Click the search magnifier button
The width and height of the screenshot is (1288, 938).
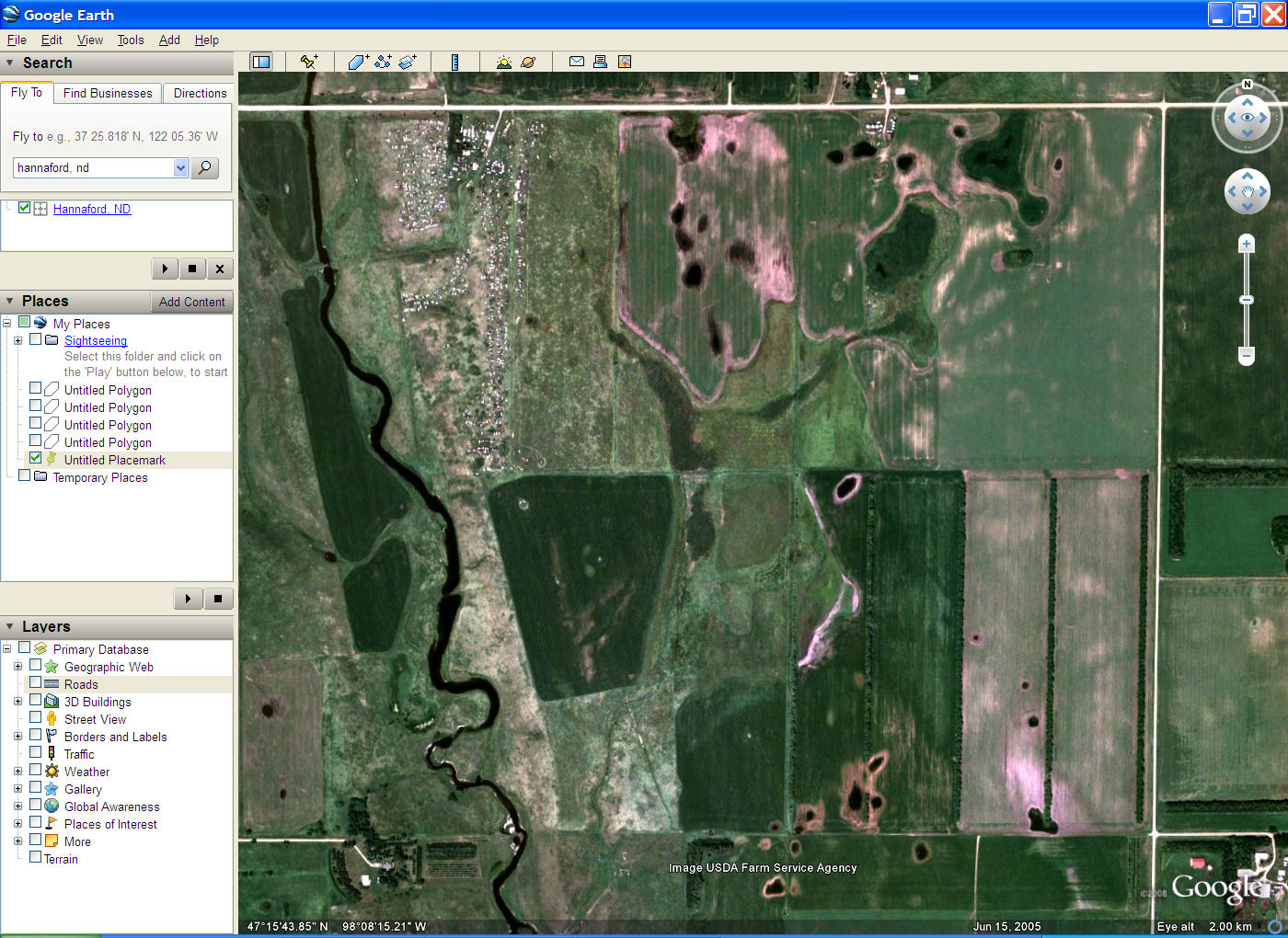click(x=204, y=167)
